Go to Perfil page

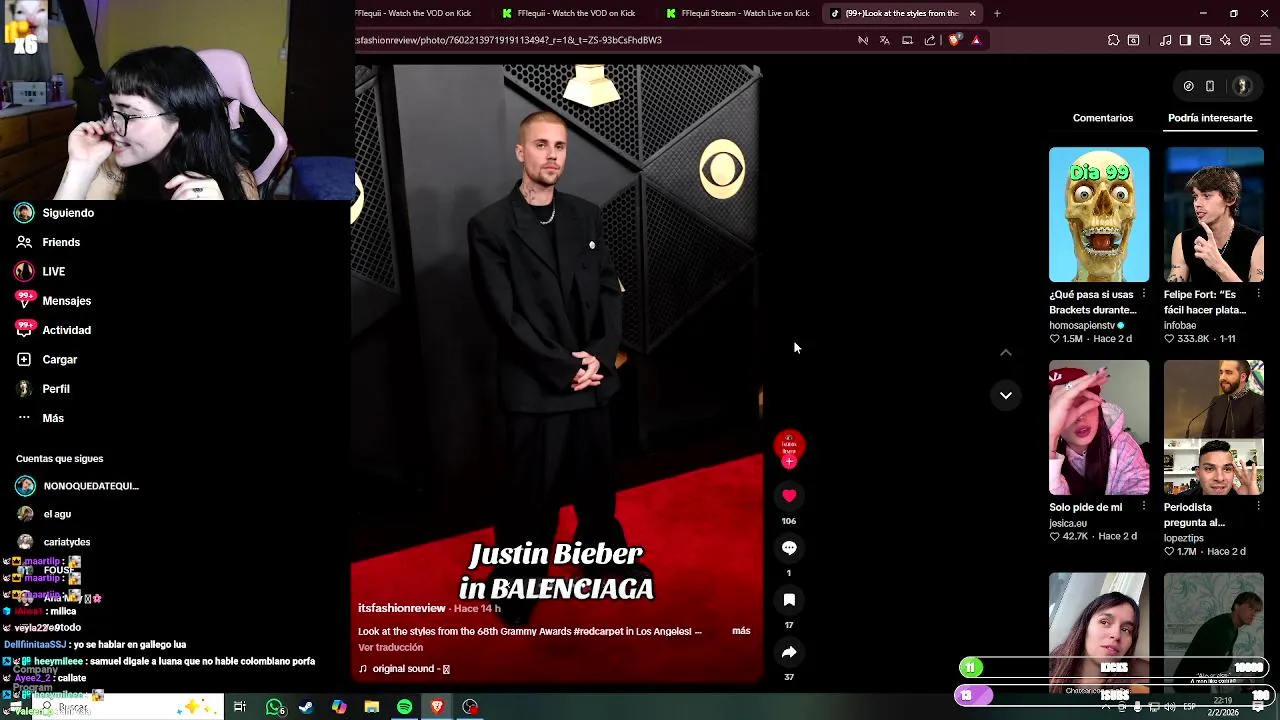pos(43,389)
